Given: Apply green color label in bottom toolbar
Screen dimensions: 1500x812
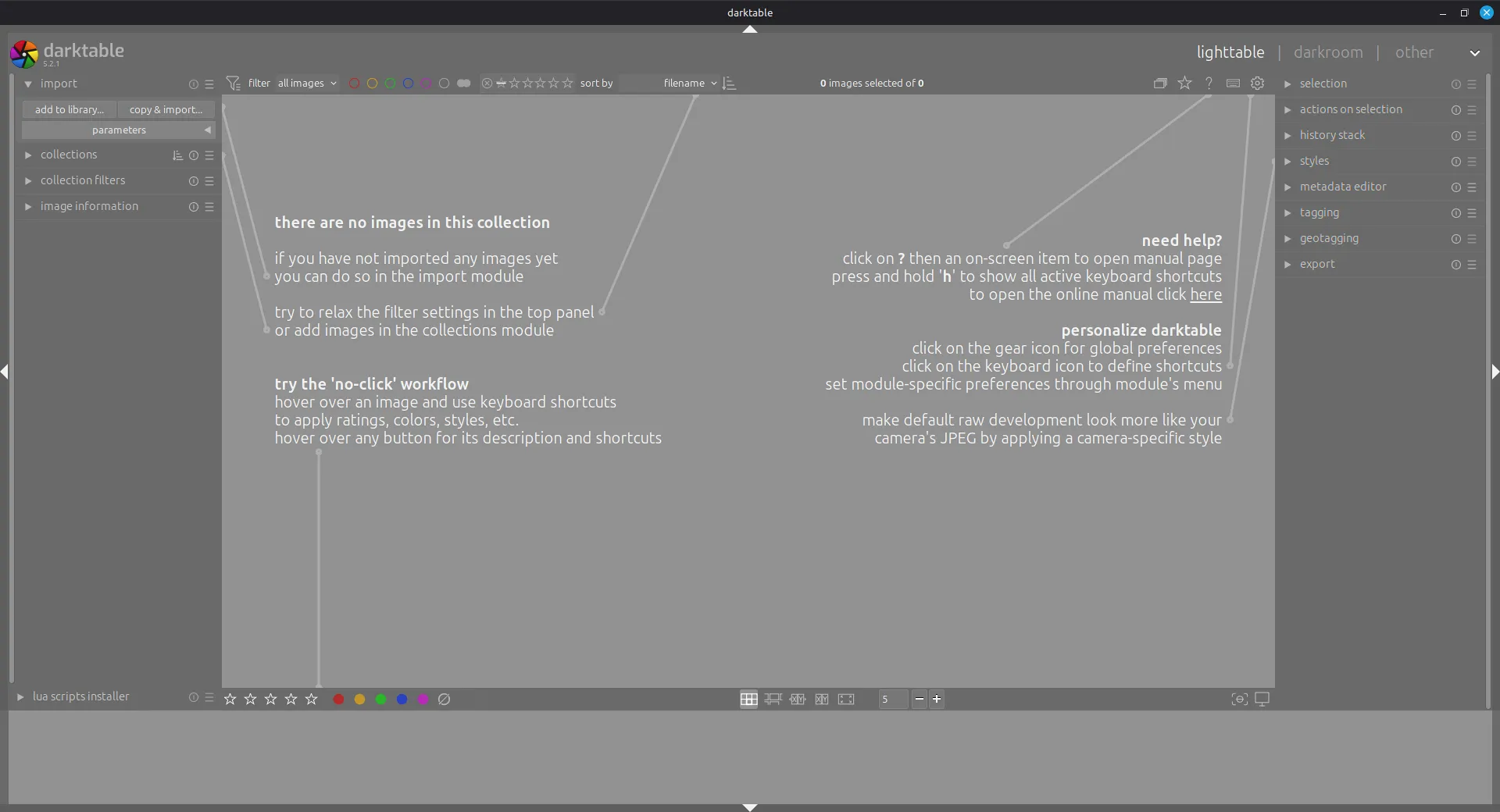Looking at the screenshot, I should 380,699.
